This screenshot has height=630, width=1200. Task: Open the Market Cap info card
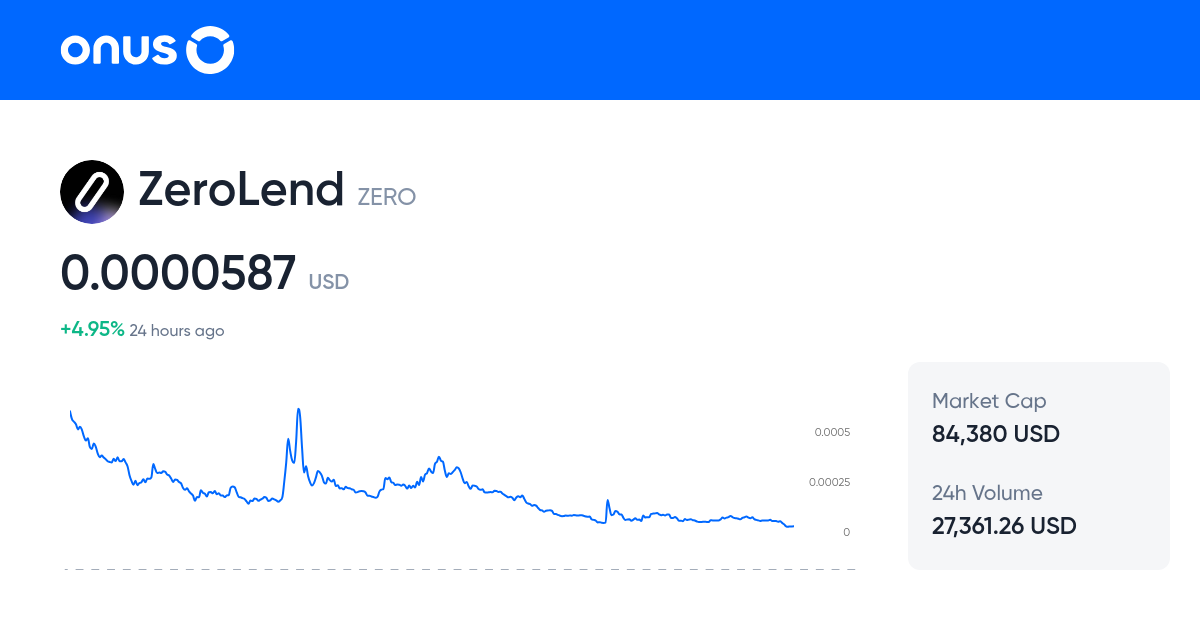tap(1038, 465)
